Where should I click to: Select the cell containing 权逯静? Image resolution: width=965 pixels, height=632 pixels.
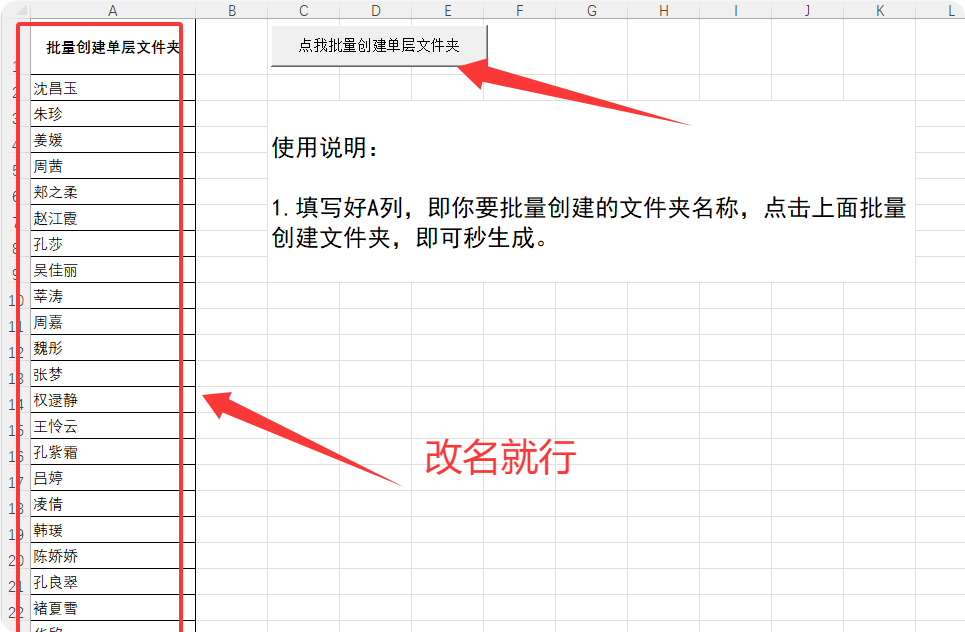coord(113,400)
